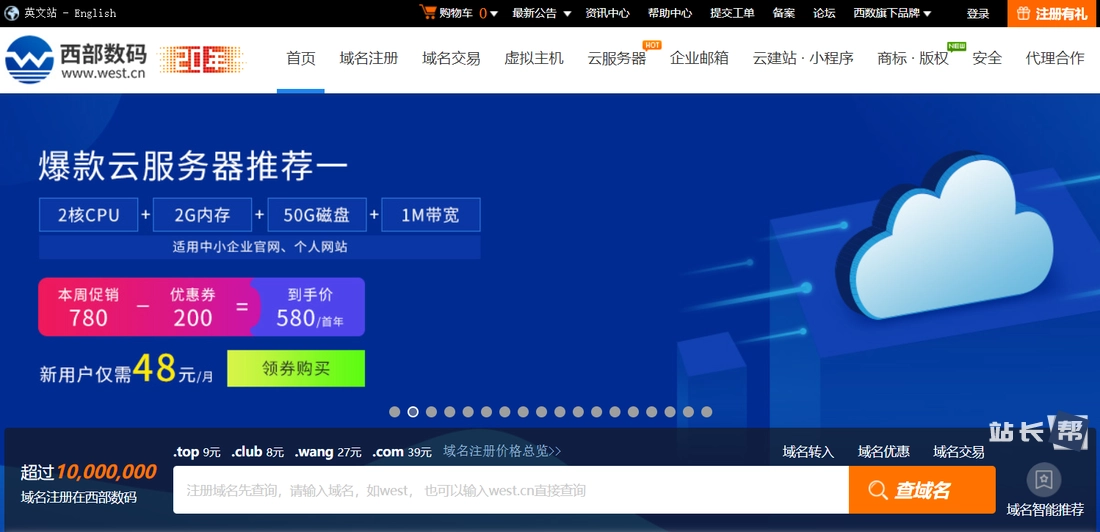Select the first carousel dot

[x=395, y=412]
